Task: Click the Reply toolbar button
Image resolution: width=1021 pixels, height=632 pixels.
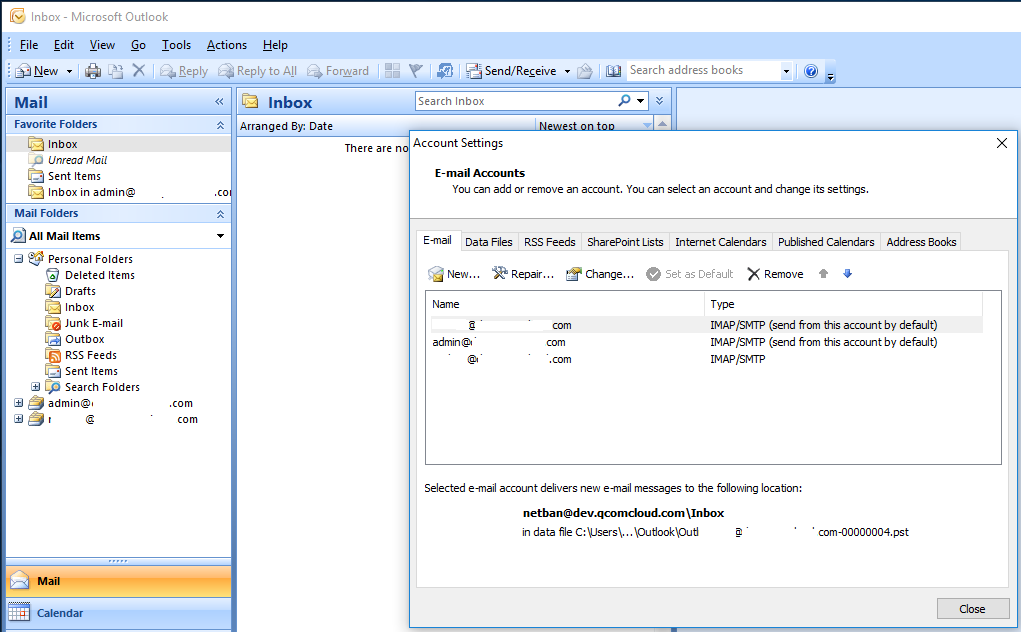Action: pos(184,71)
